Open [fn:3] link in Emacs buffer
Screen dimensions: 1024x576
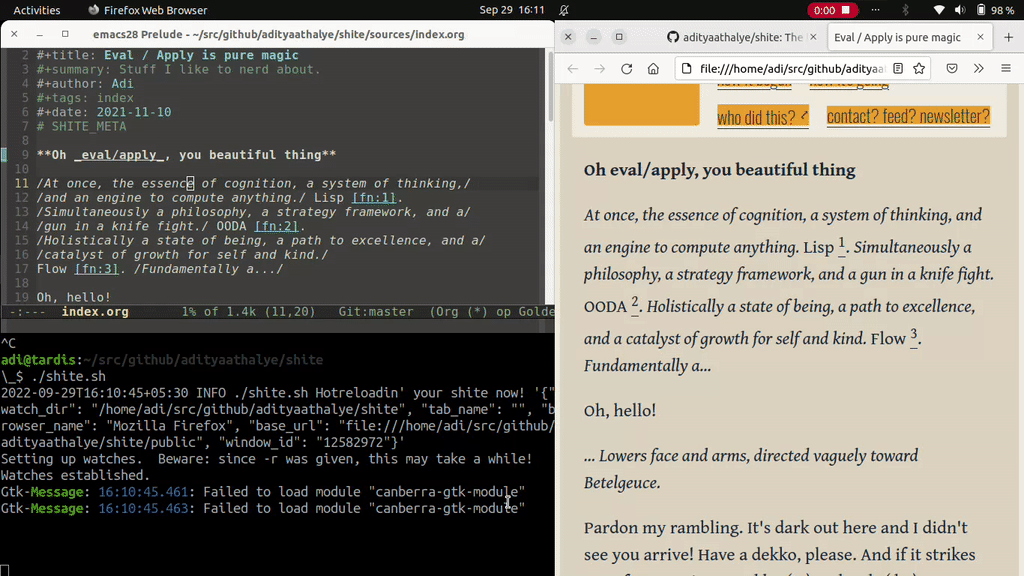click(97, 269)
